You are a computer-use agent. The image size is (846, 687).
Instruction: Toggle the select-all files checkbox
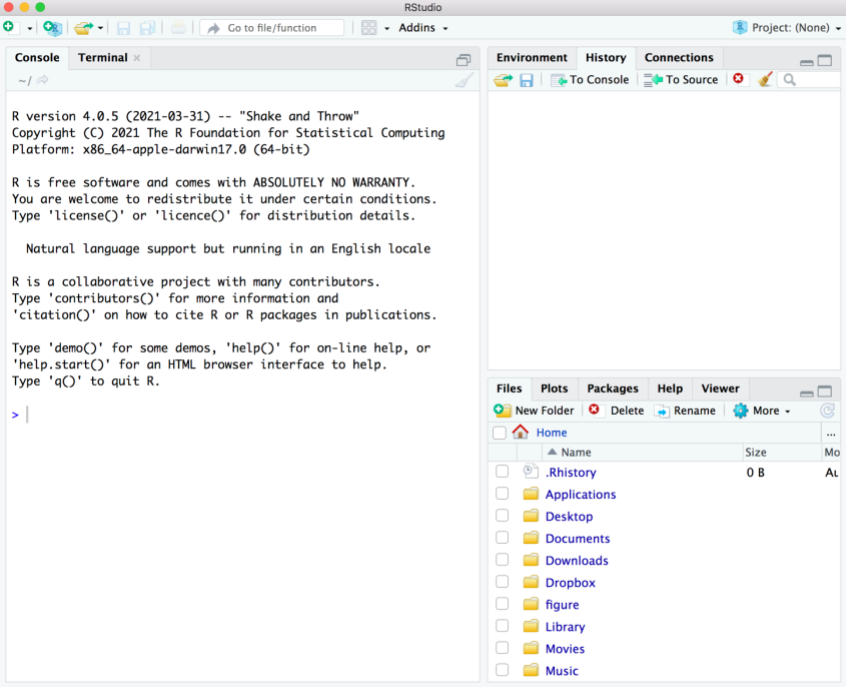point(500,433)
